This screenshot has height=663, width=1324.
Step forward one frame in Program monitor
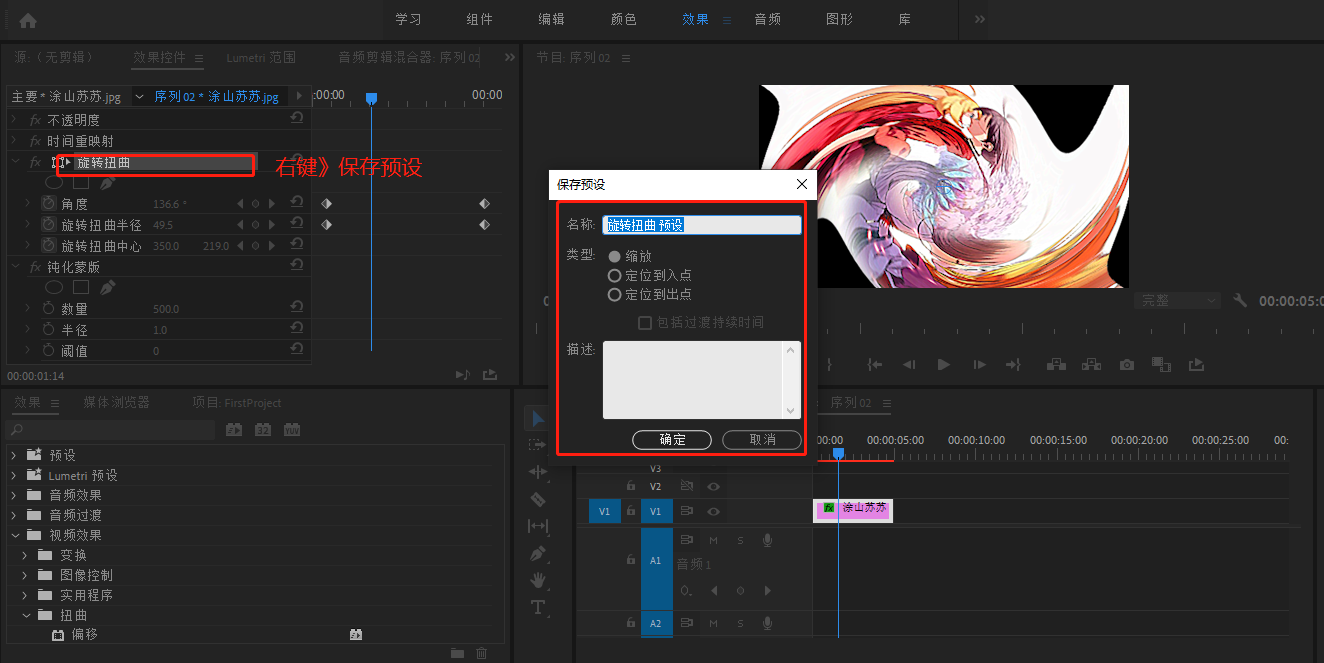coord(978,365)
